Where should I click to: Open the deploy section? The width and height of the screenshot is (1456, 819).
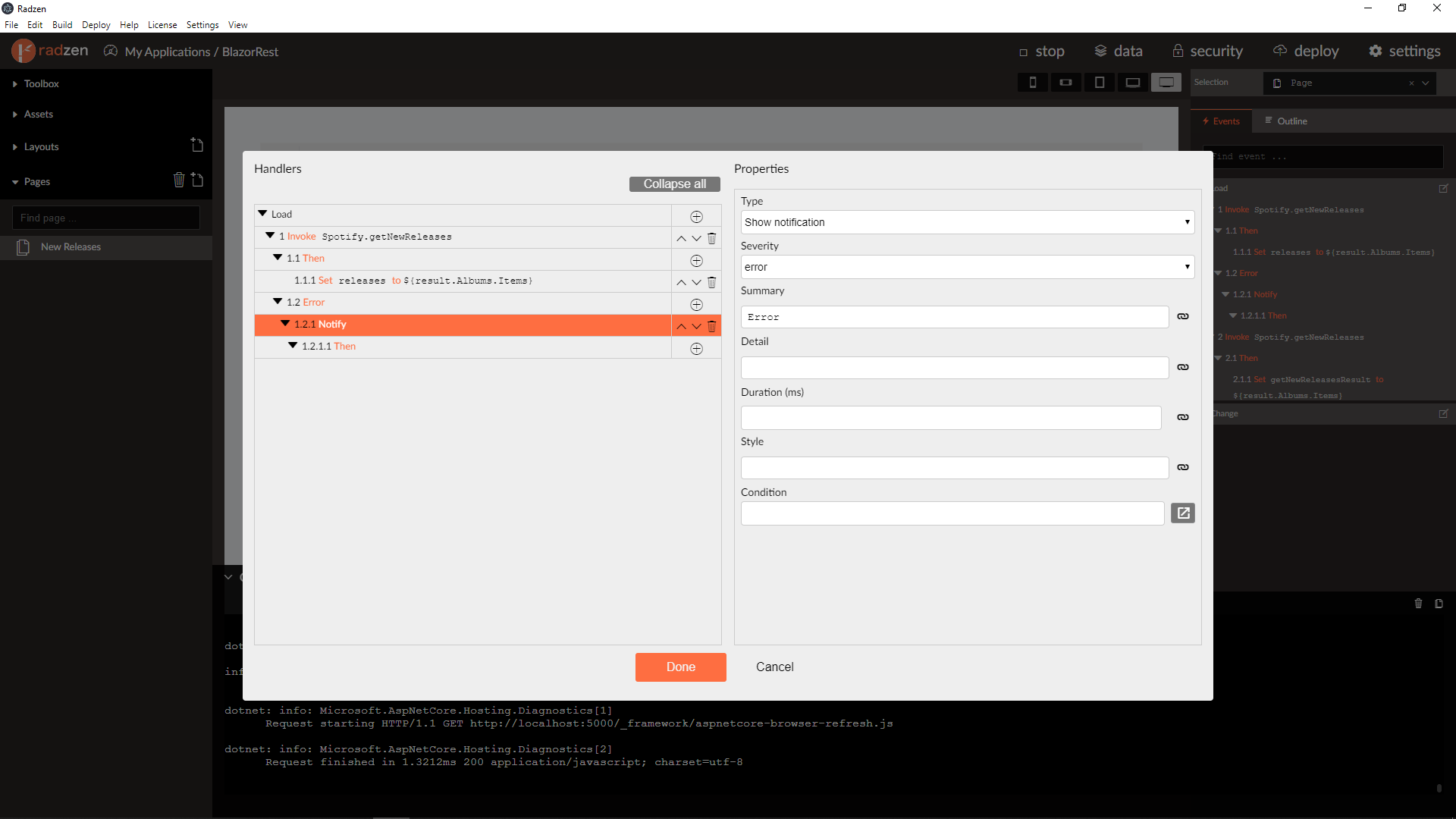tap(1306, 51)
